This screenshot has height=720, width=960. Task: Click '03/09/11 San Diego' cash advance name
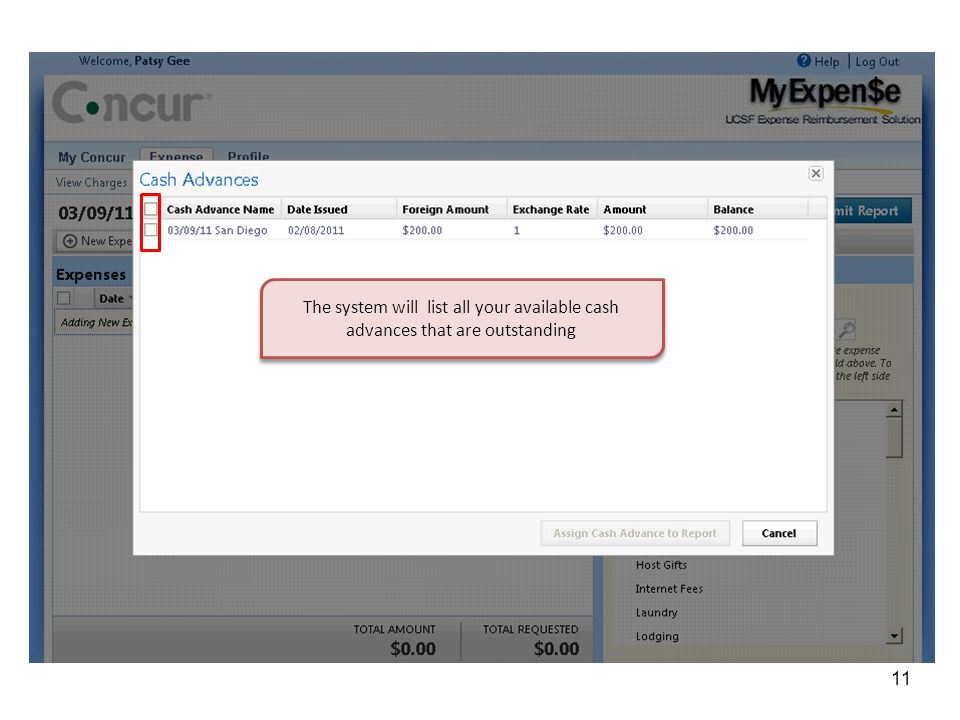click(217, 230)
